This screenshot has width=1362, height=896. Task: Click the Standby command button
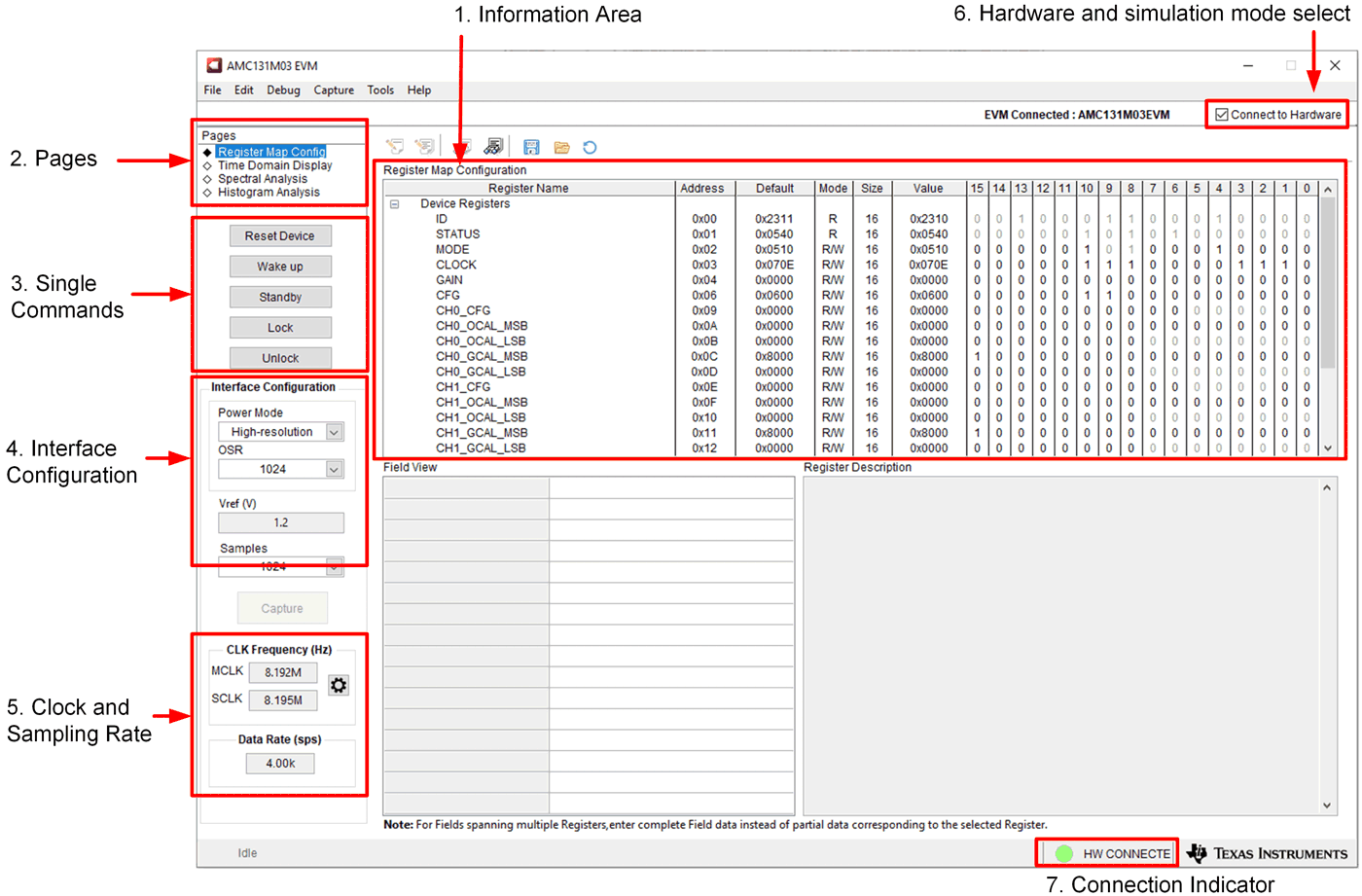click(280, 297)
